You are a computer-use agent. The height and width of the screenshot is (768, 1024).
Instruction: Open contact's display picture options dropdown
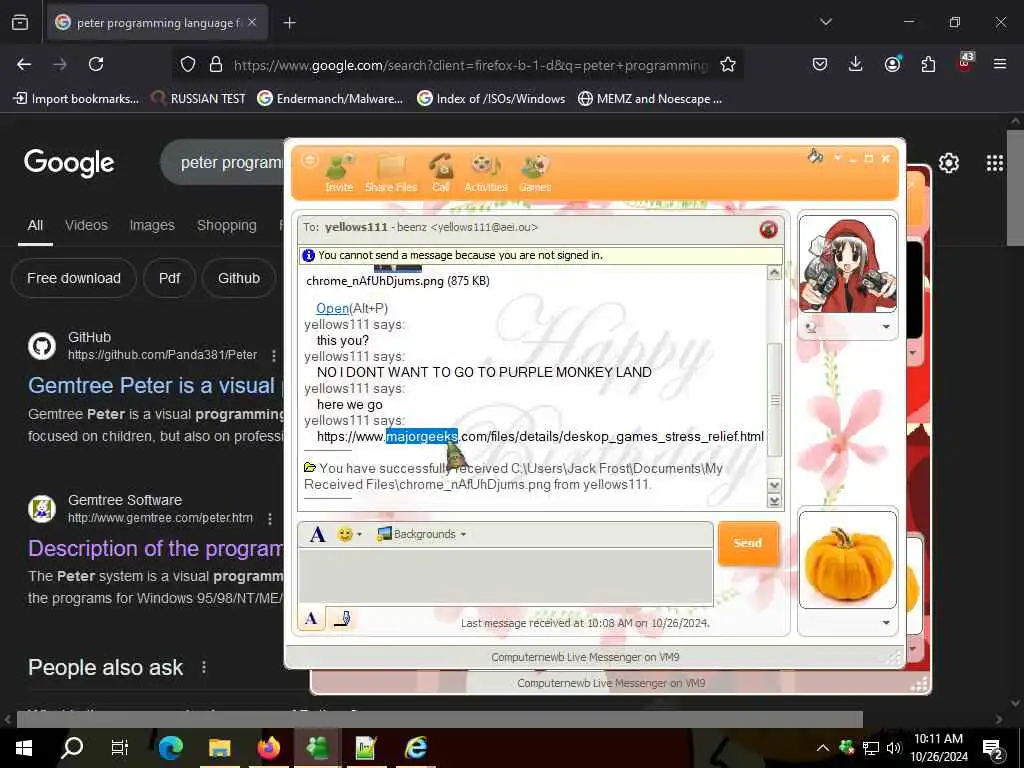click(x=886, y=327)
